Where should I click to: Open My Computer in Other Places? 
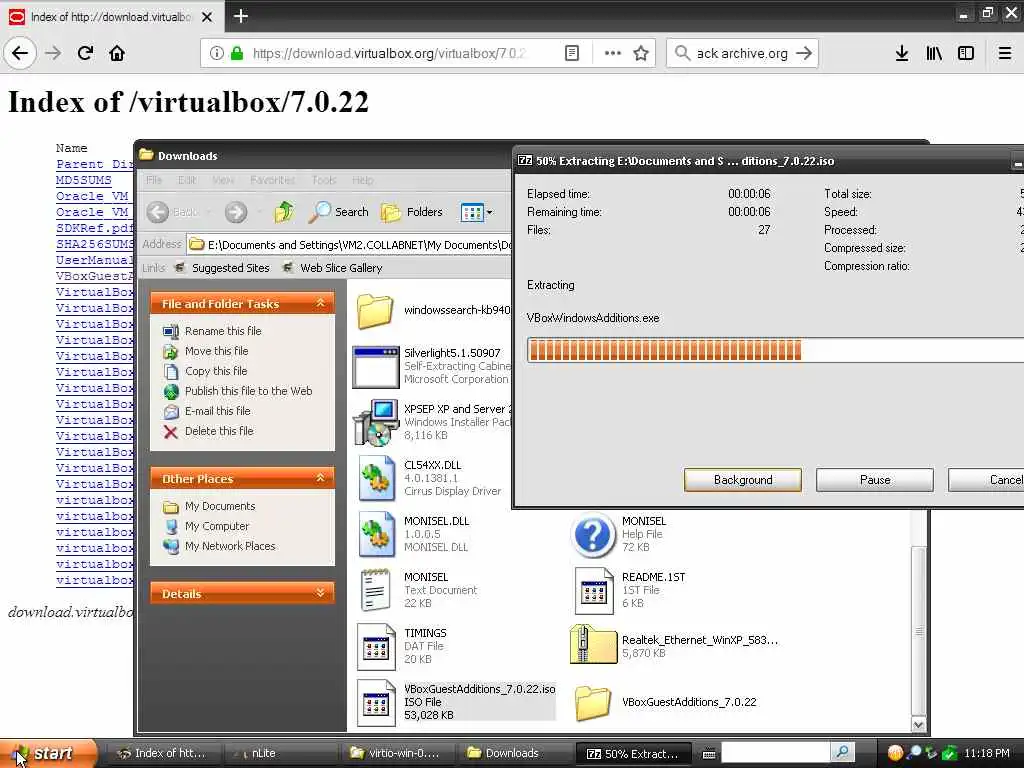(217, 526)
